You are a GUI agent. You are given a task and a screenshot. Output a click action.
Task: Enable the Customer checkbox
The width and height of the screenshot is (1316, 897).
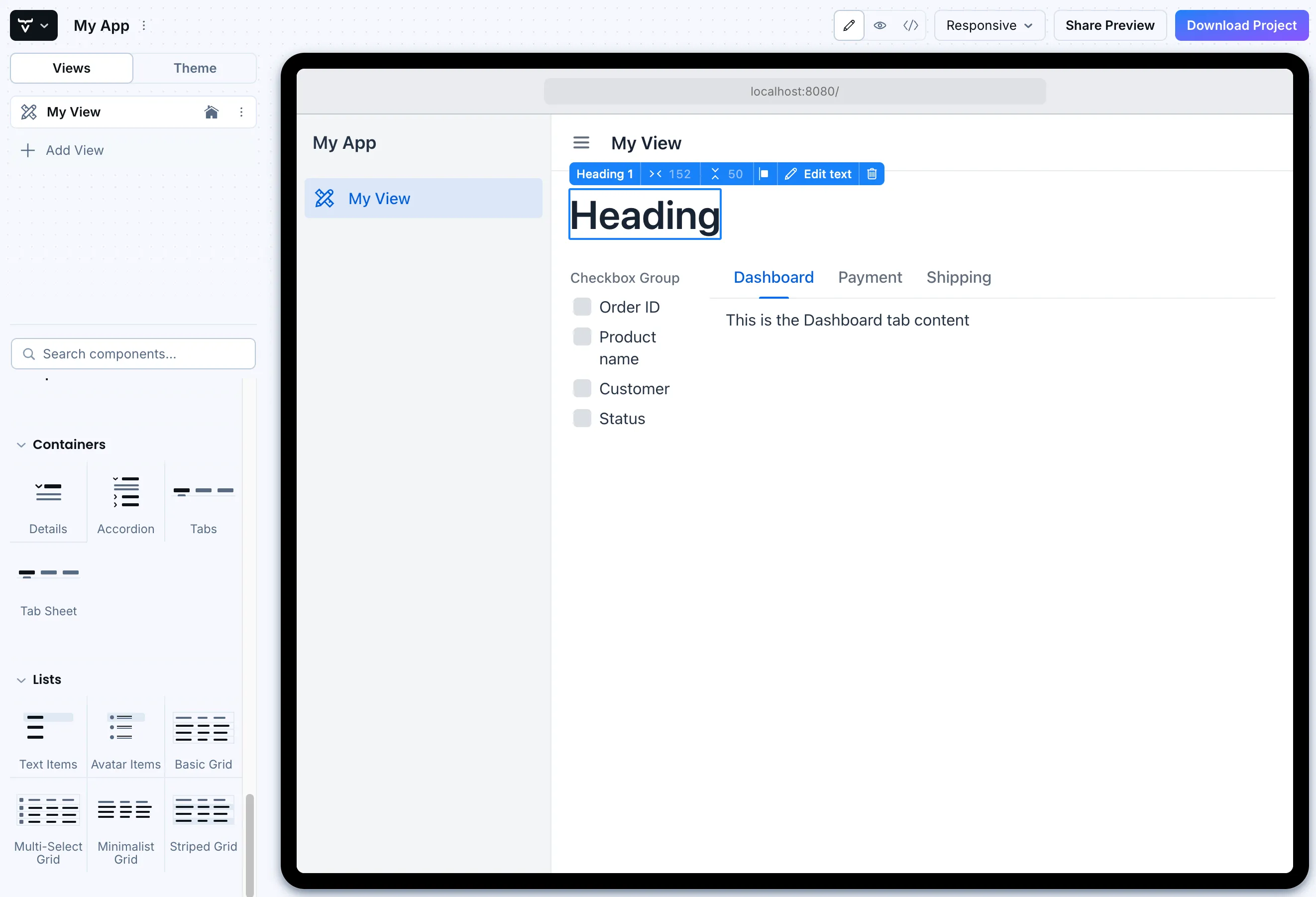(x=582, y=388)
